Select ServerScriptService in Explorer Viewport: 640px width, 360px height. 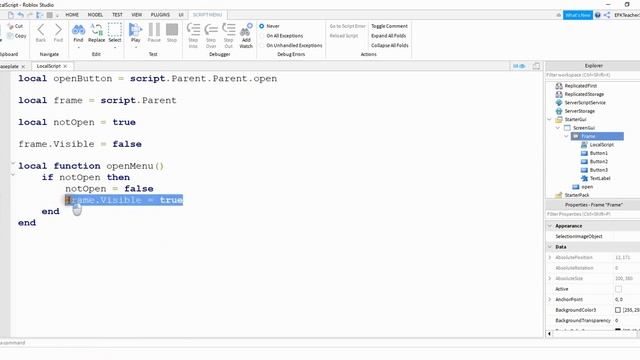tap(585, 102)
